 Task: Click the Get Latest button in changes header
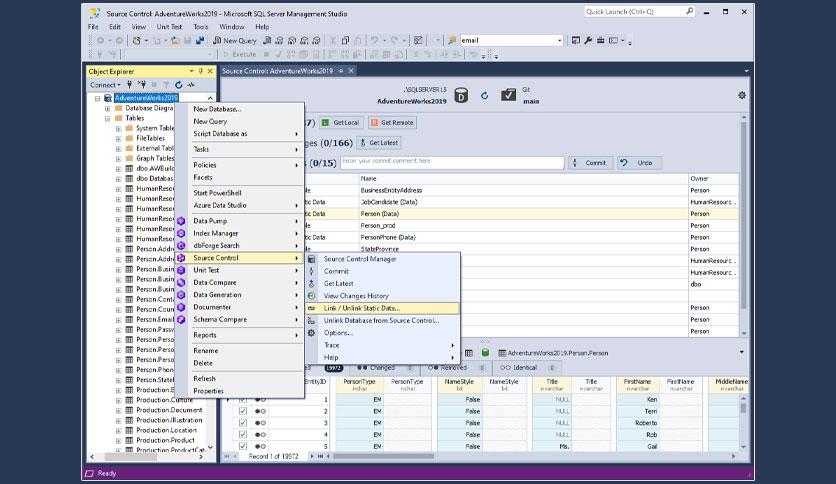(x=379, y=143)
